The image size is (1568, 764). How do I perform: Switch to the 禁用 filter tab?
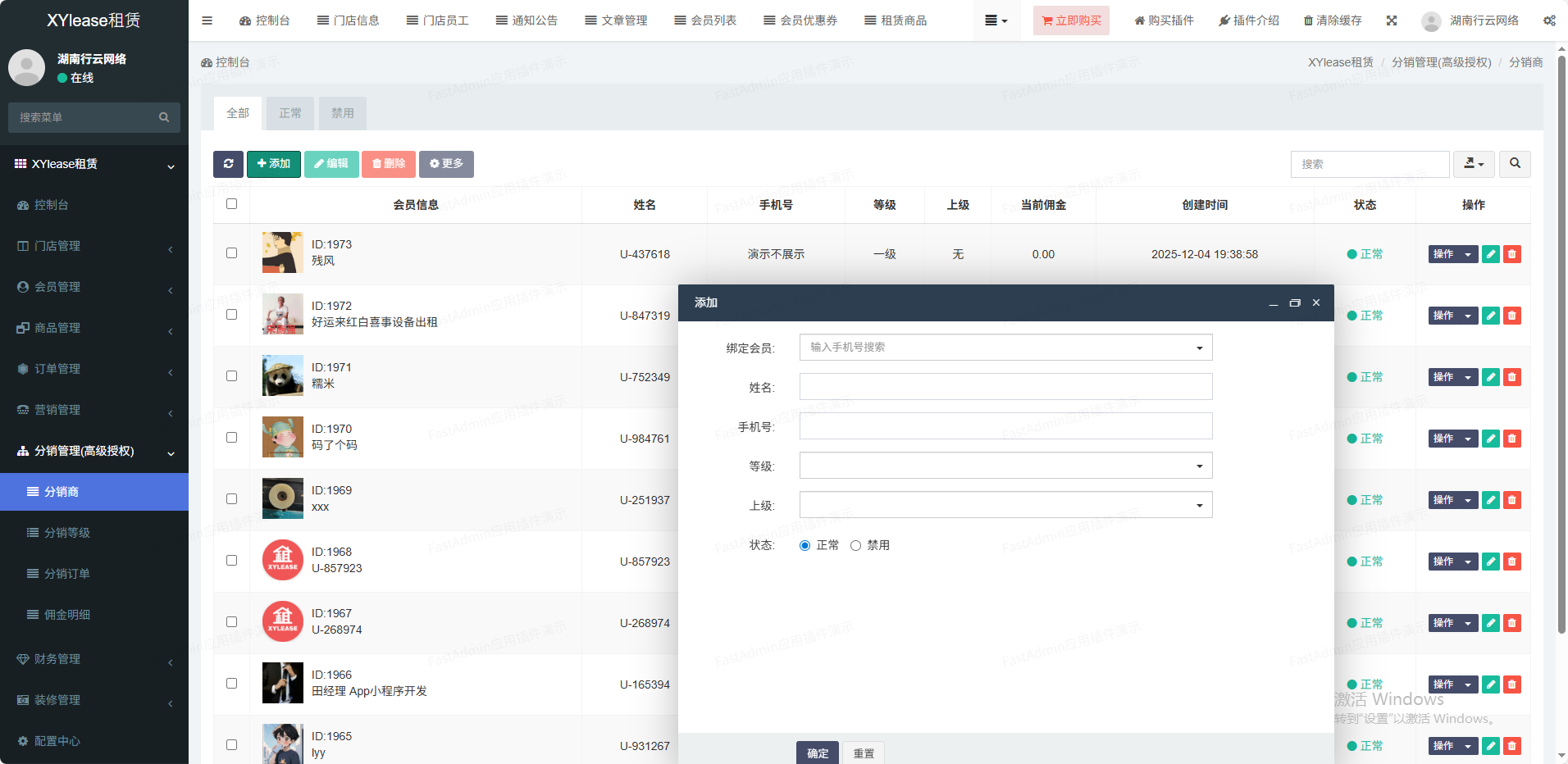tap(342, 113)
